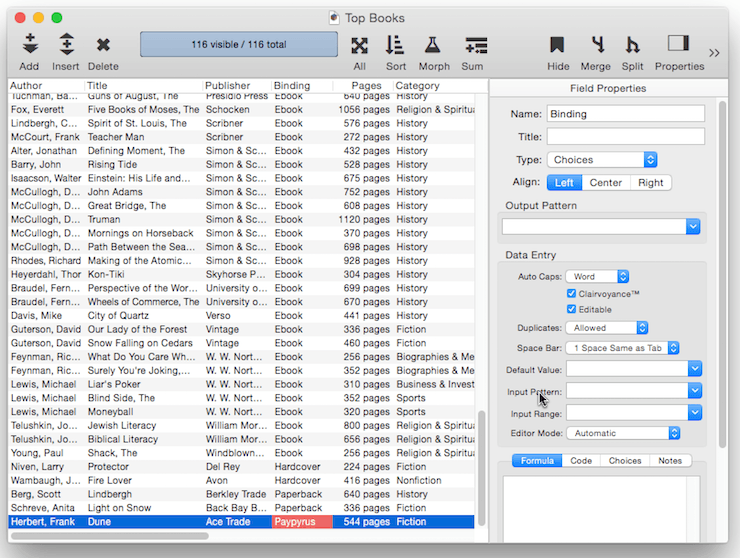Viewport: 740px width, 558px height.
Task: Toggle the Editable checkbox
Action: 572,309
